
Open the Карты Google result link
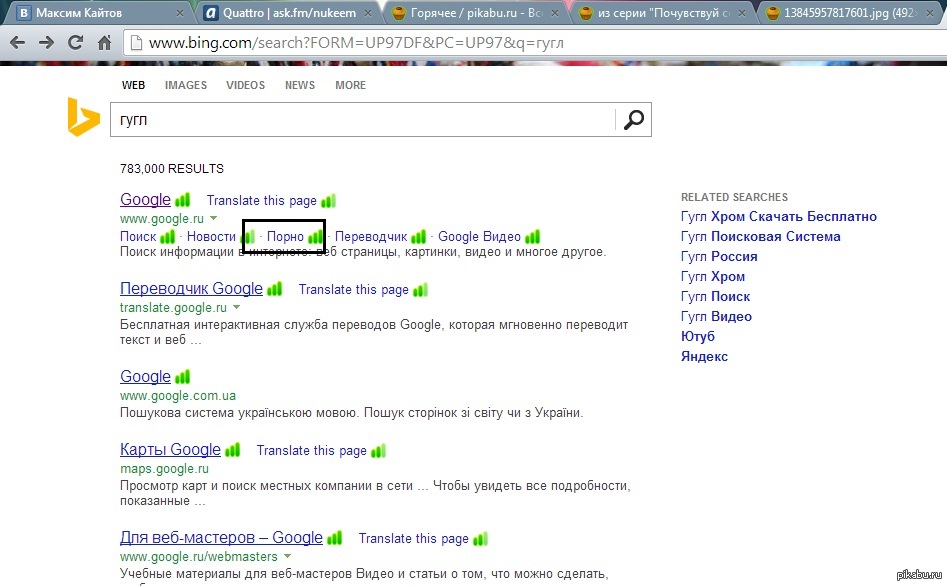pos(170,450)
